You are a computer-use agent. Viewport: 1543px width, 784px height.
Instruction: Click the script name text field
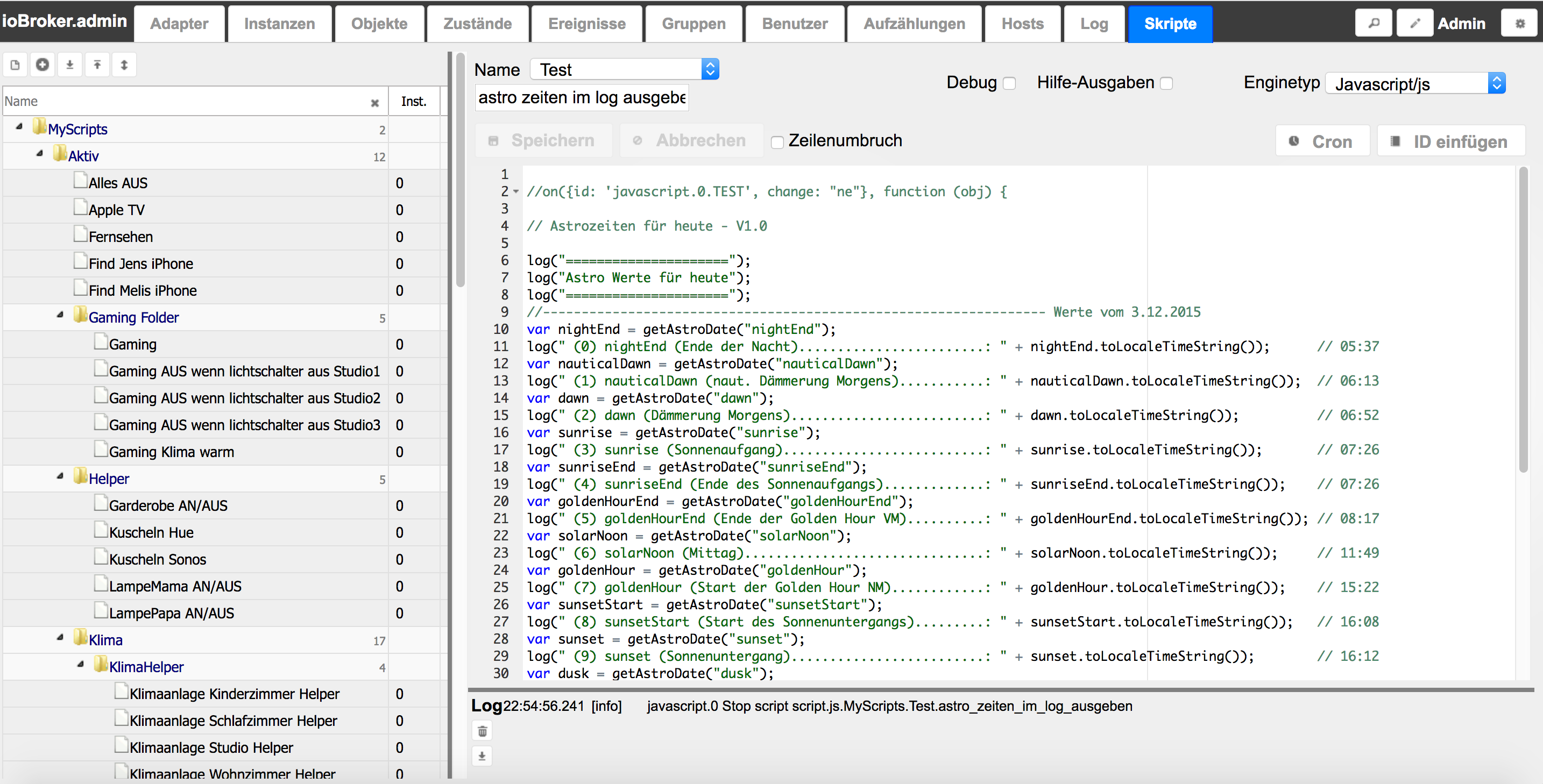tap(582, 97)
